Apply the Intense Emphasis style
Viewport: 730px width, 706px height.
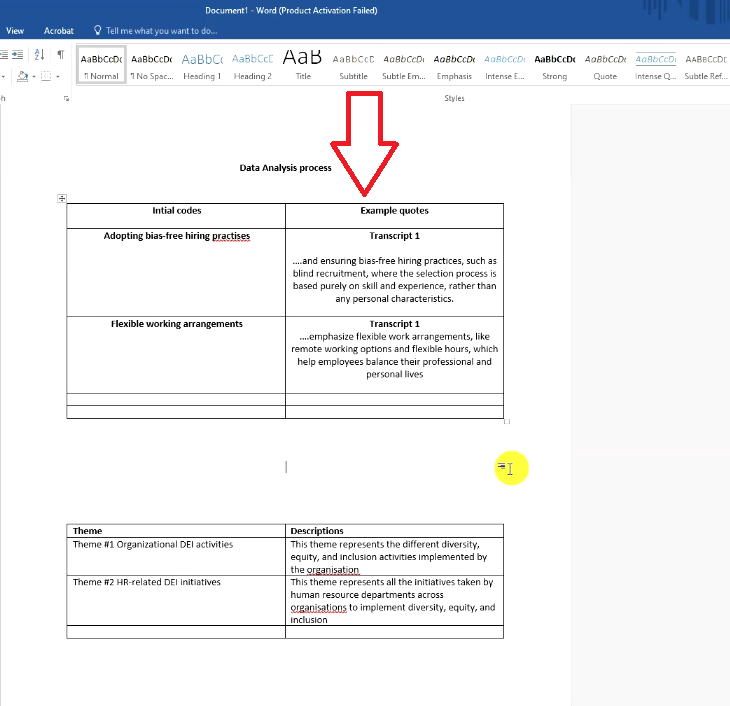tap(505, 65)
